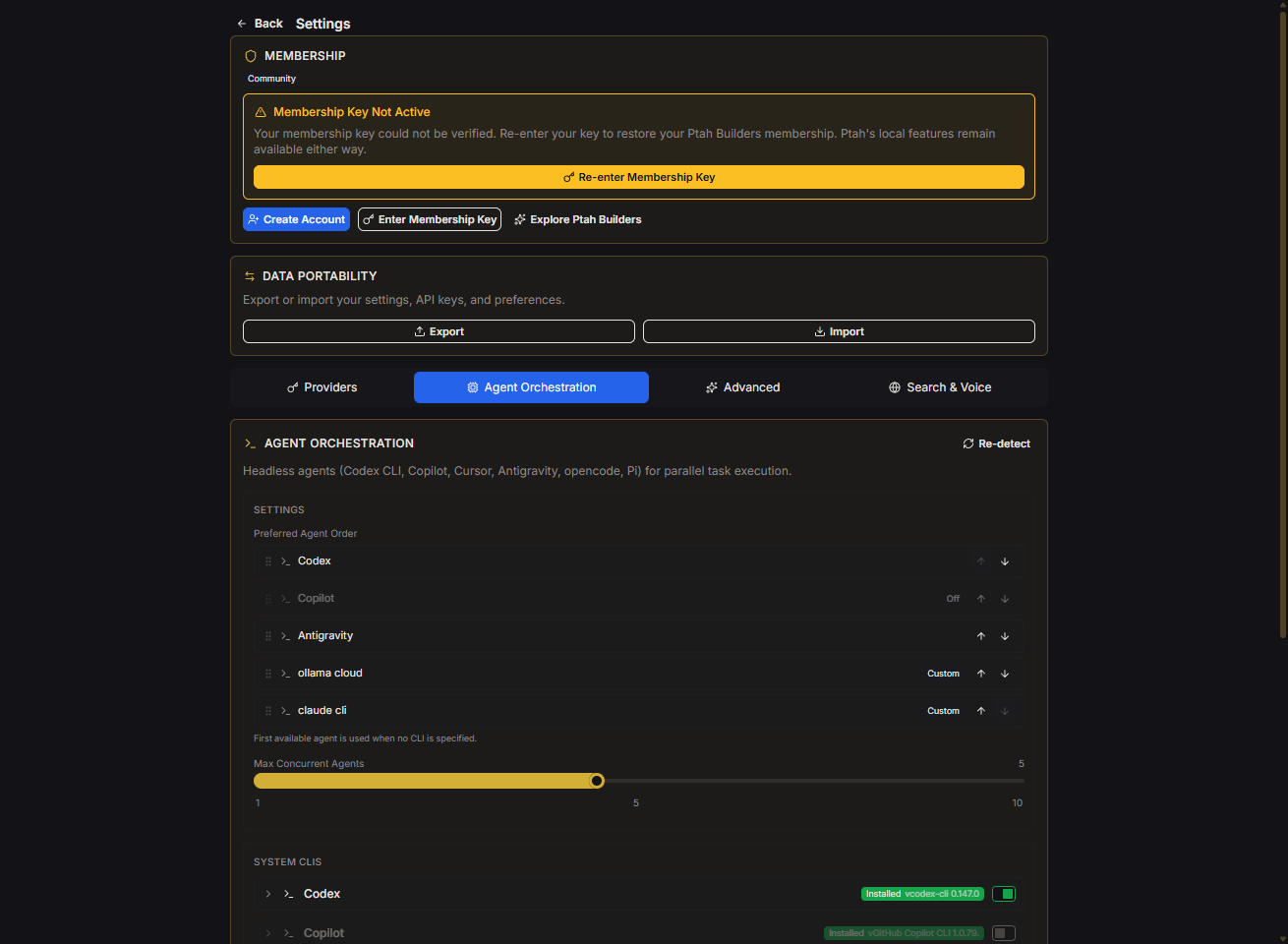Toggle the Copilot system CLI switch
Screen dimensions: 1288x944
[x=1004, y=933]
